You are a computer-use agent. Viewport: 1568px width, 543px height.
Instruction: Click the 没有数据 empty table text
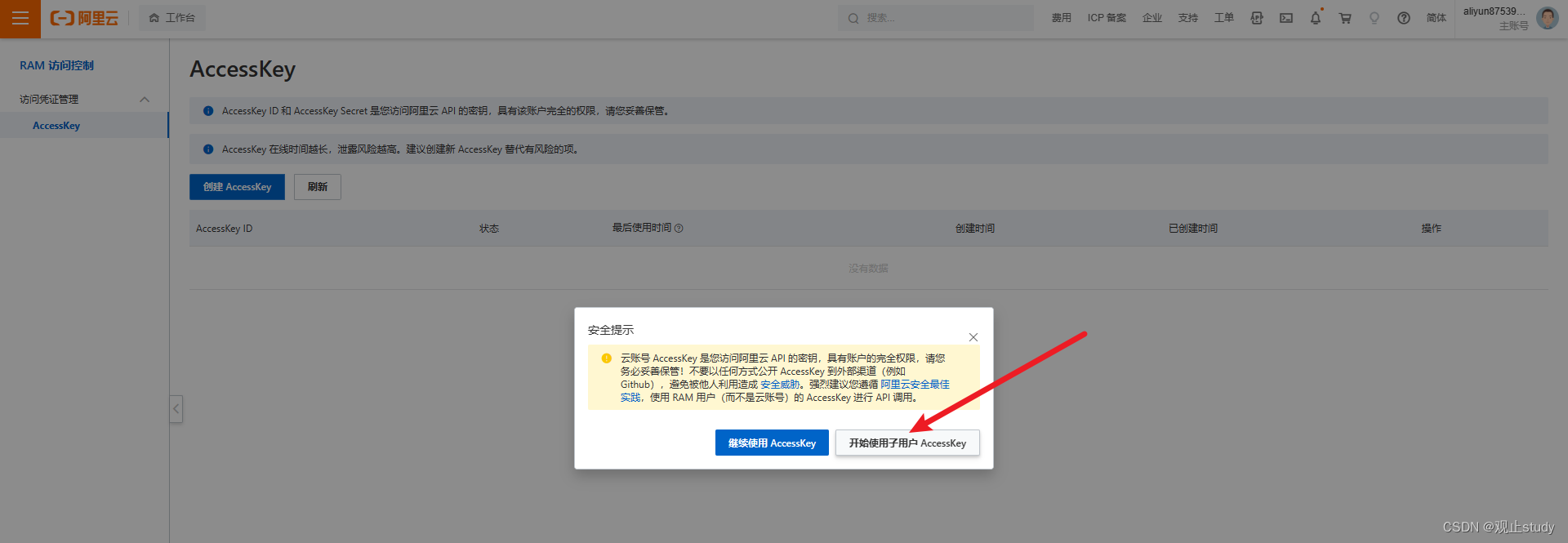coord(868,269)
